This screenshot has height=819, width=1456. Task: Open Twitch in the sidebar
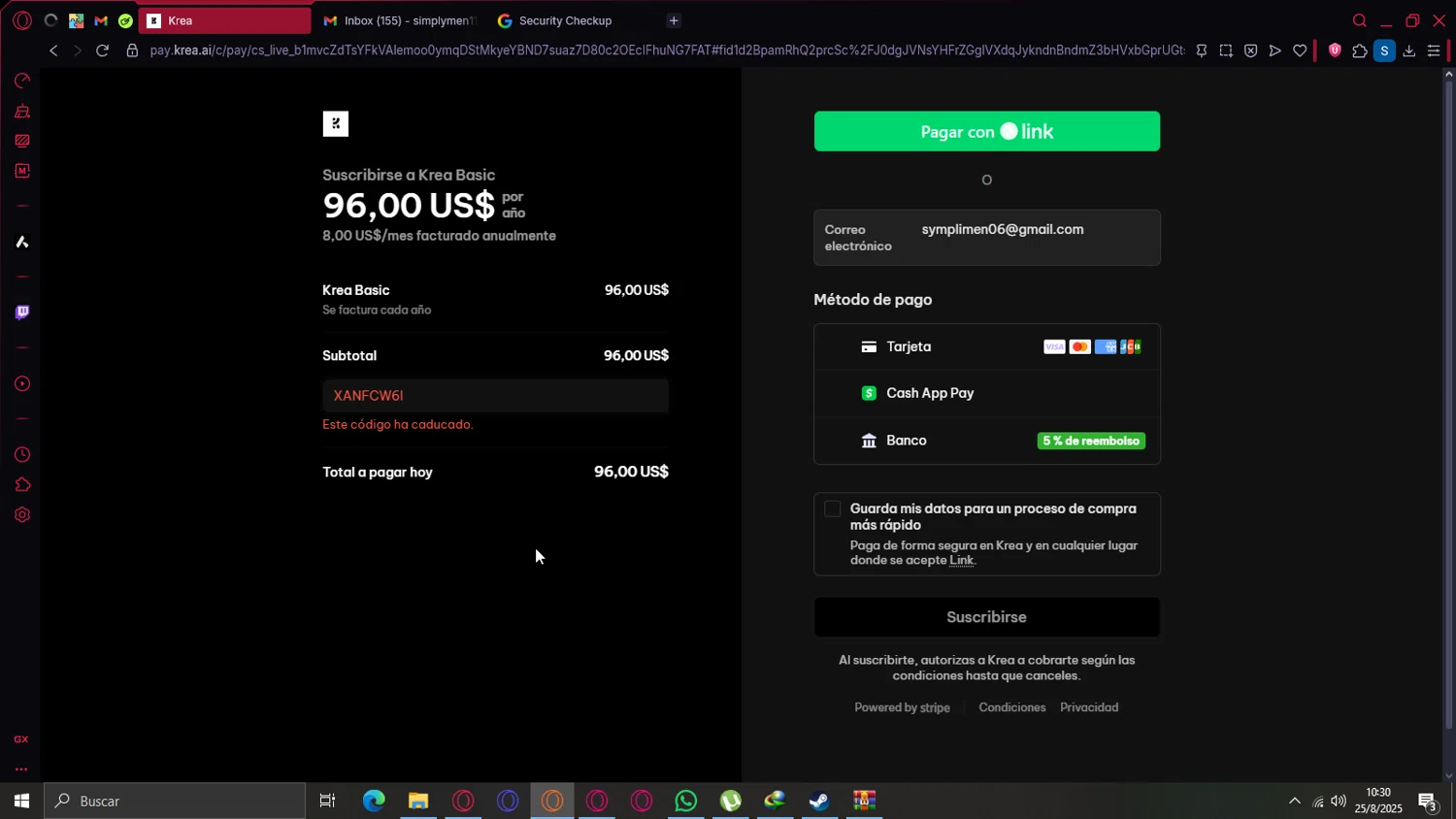(x=22, y=312)
